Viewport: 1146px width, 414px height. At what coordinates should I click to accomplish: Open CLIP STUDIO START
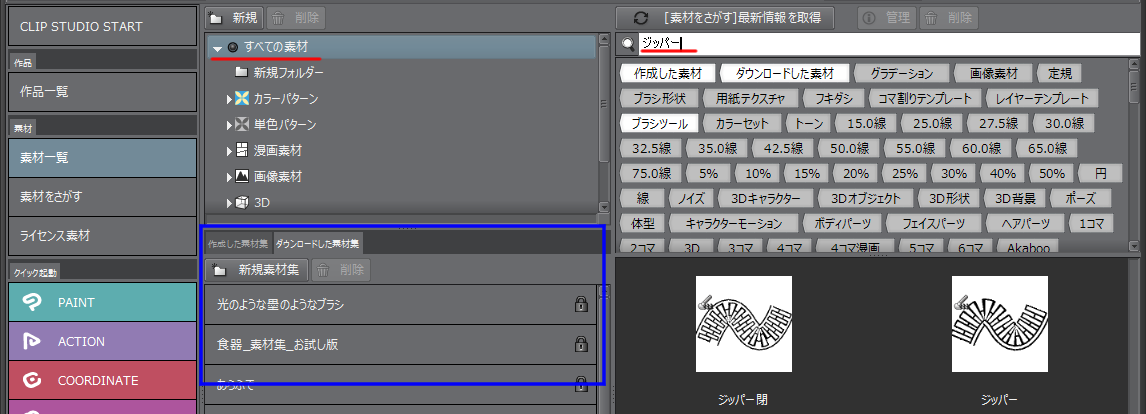click(102, 26)
